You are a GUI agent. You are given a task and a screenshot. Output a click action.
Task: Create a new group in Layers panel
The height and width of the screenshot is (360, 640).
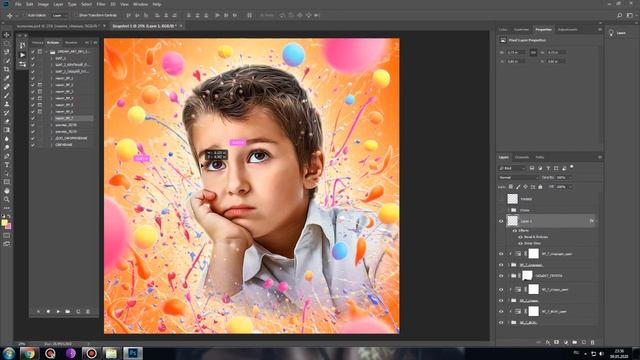pyautogui.click(x=575, y=342)
